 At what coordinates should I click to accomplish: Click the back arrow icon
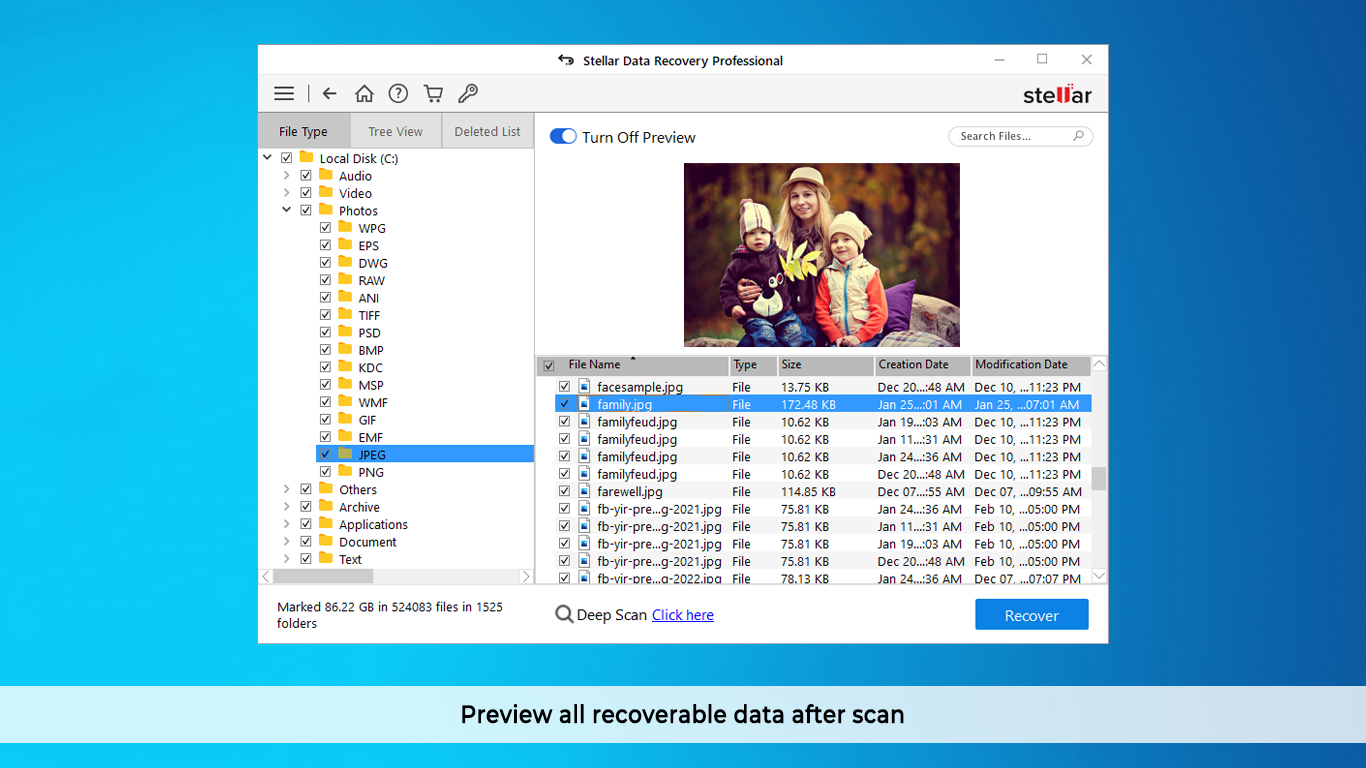[x=329, y=94]
